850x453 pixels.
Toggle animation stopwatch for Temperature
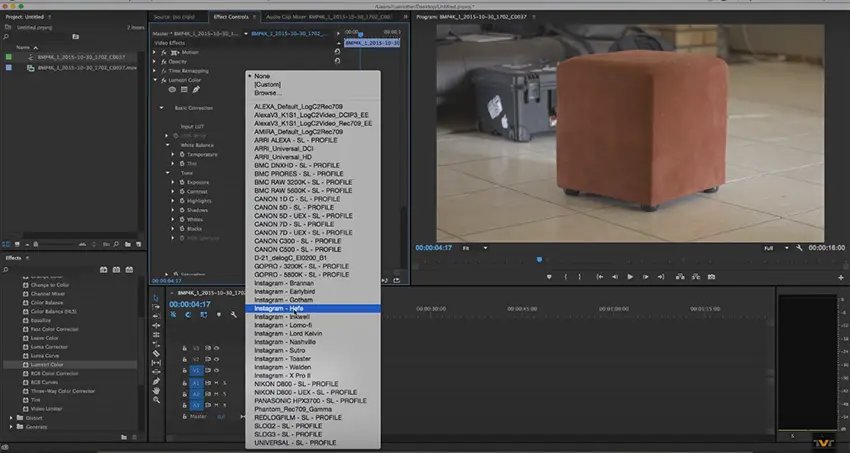pyautogui.click(x=182, y=154)
